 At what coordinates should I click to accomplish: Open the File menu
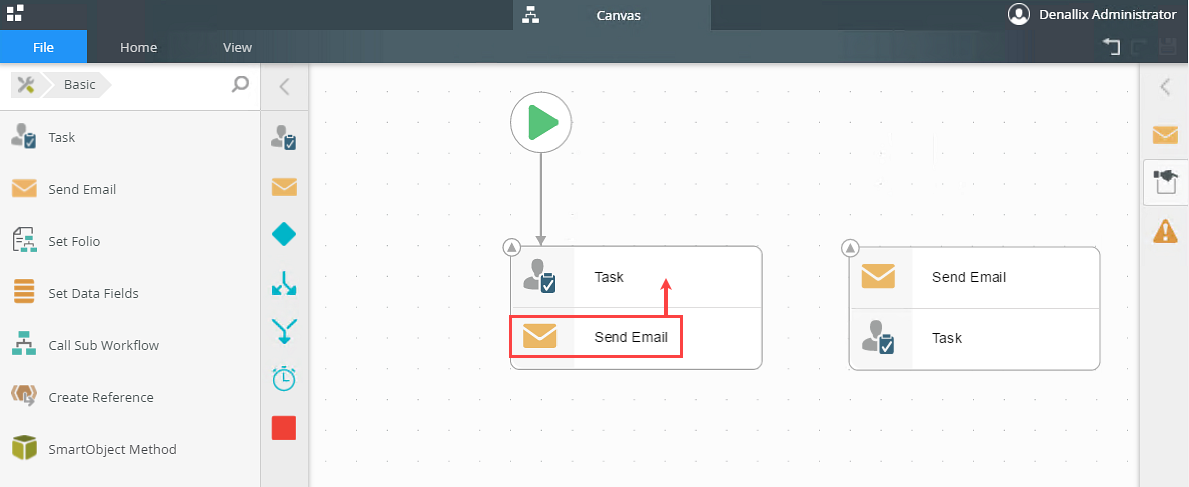[x=43, y=47]
